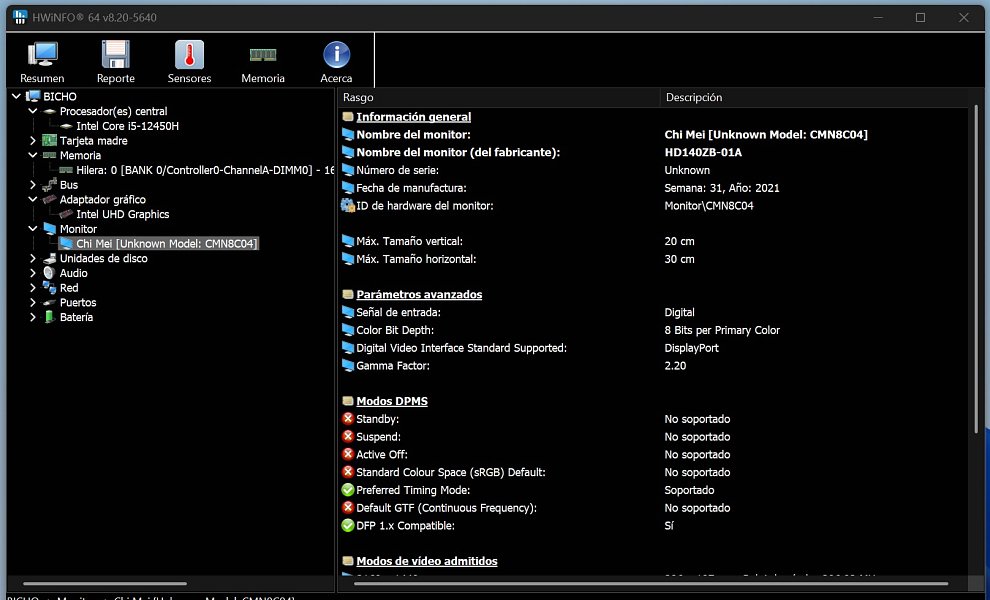This screenshot has height=600, width=990.
Task: Click the tree panel horizontal scrollbar
Action: tap(105, 584)
